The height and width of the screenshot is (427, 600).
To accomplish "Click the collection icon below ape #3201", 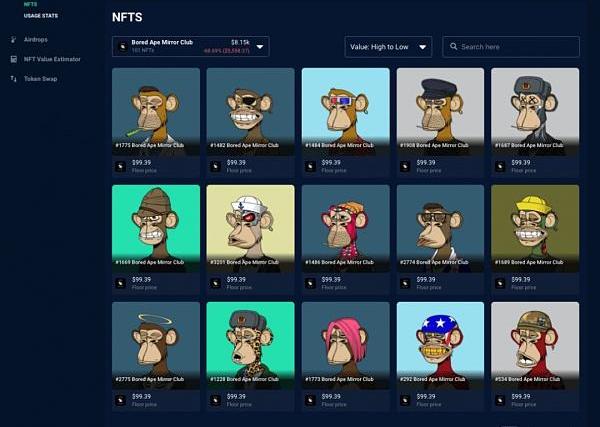I will pyautogui.click(x=215, y=284).
